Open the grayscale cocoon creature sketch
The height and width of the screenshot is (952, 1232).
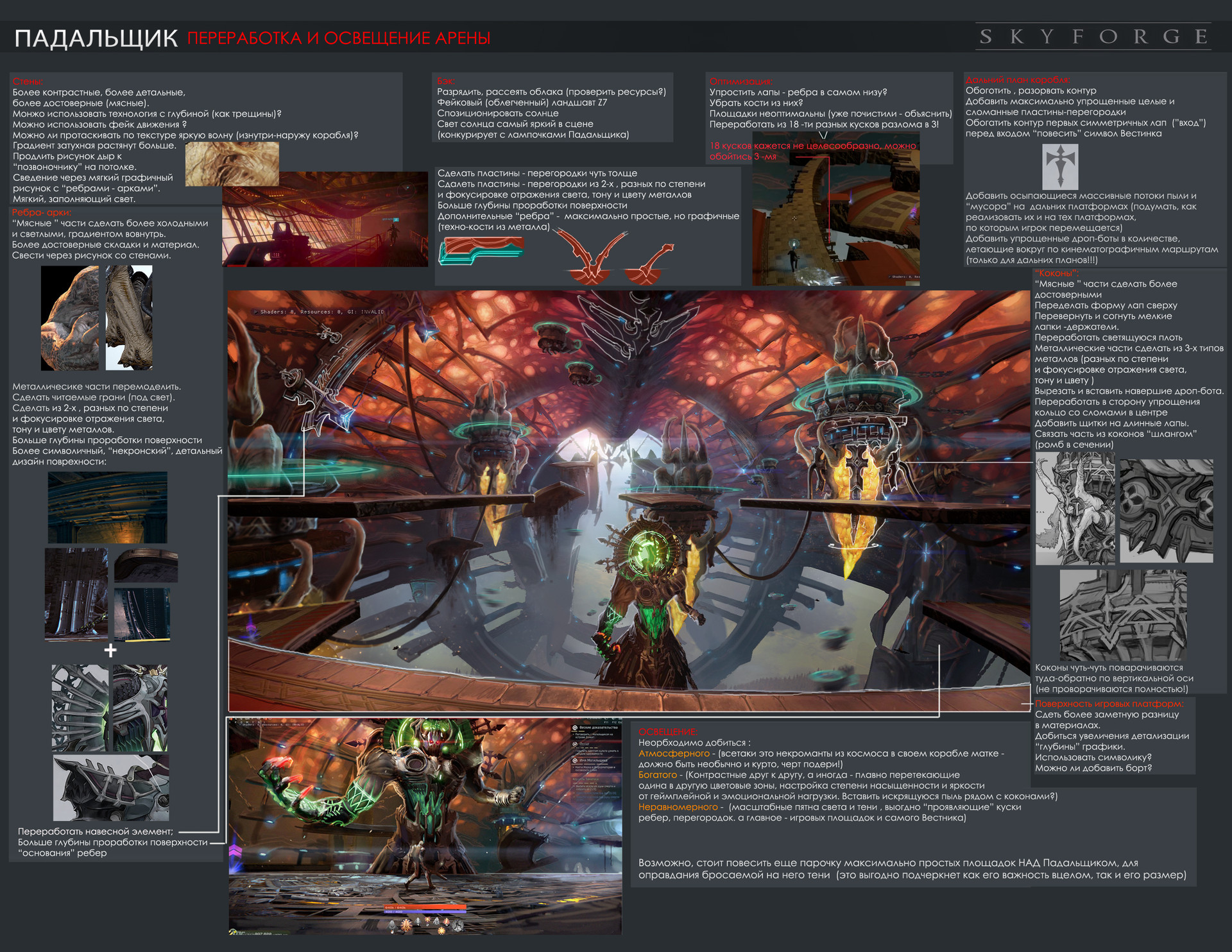(1075, 509)
